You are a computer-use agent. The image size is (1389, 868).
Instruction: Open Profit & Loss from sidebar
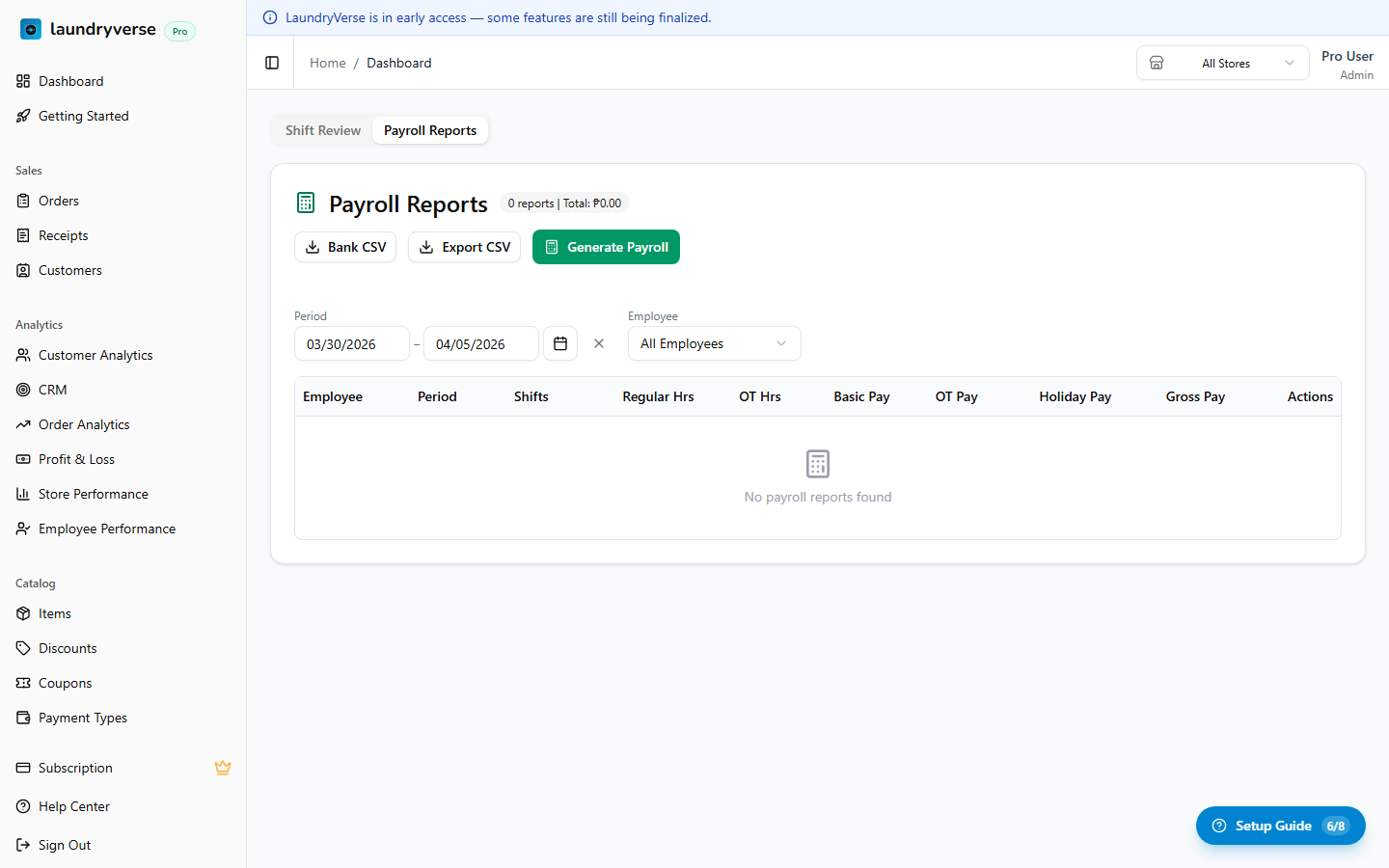coord(76,459)
